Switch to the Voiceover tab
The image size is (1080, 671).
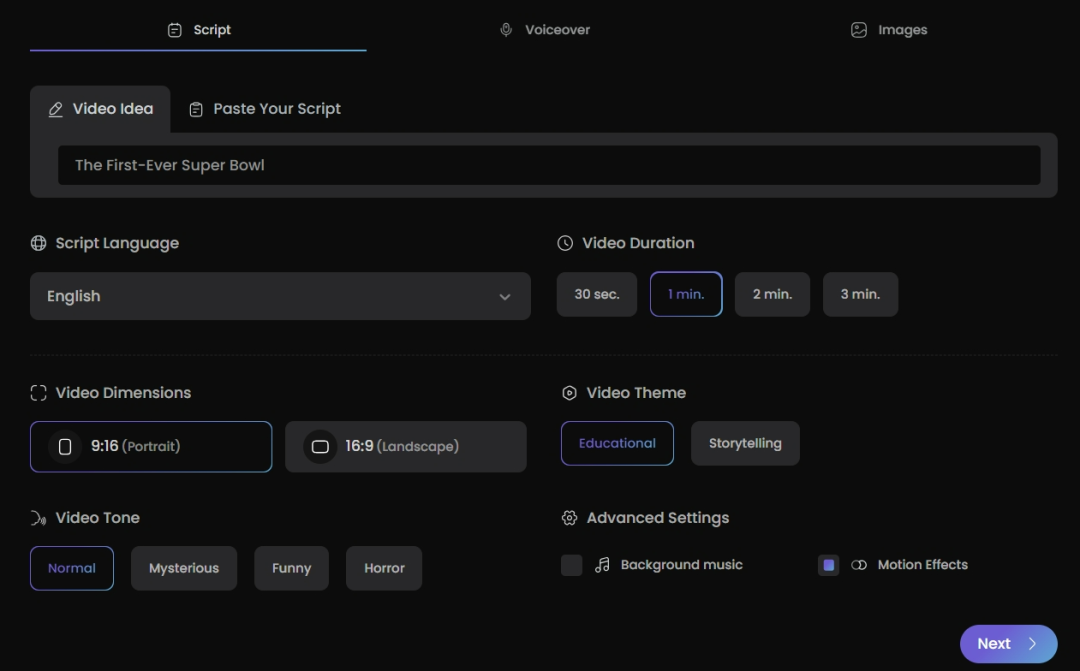[x=545, y=30]
